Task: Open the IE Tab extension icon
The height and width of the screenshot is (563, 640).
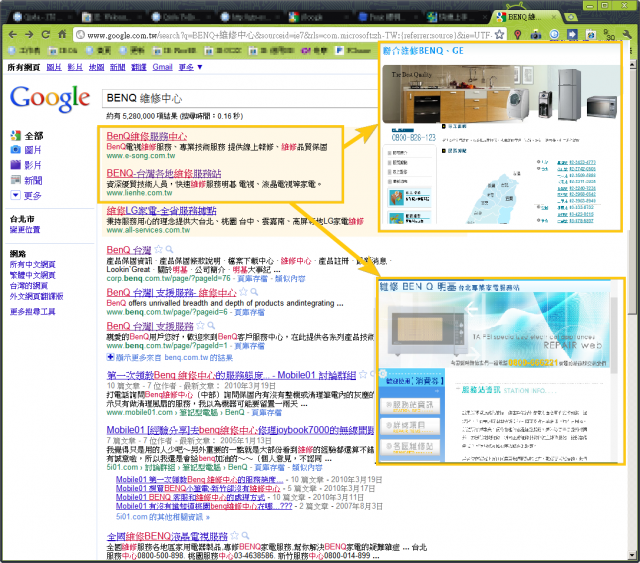Action: point(591,35)
